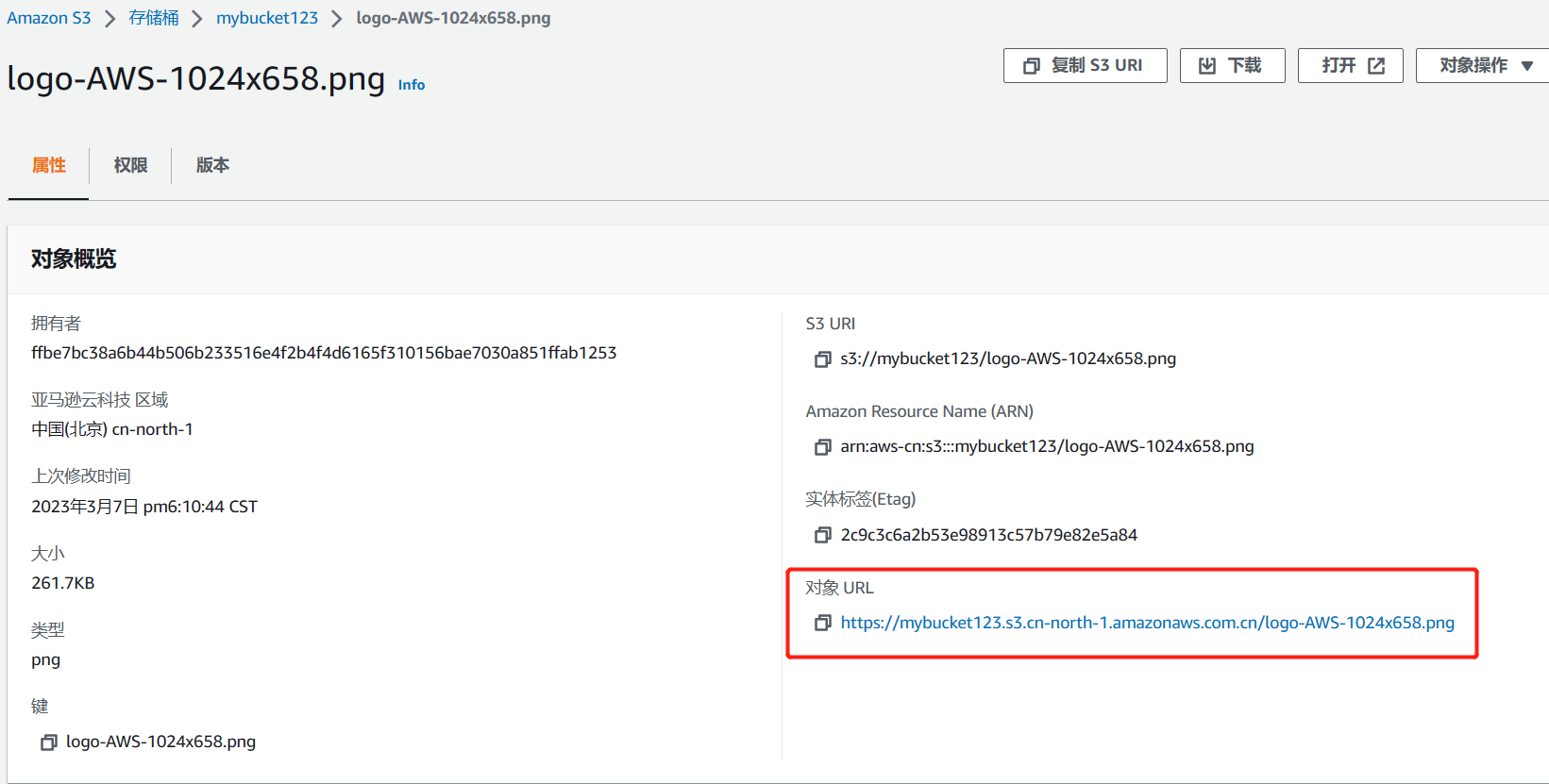1549x784 pixels.
Task: Click the last modified time 2023年3月7日
Action: 144,507
